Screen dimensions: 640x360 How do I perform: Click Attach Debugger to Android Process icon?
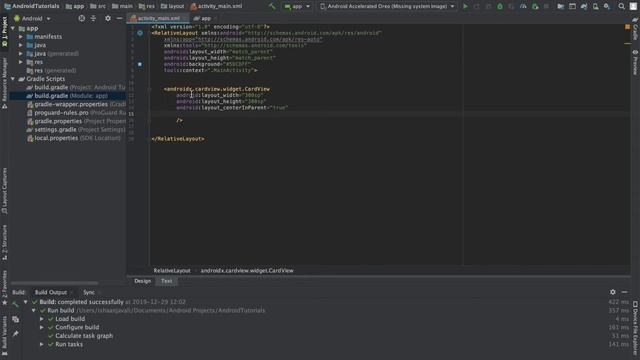[x=535, y=7]
